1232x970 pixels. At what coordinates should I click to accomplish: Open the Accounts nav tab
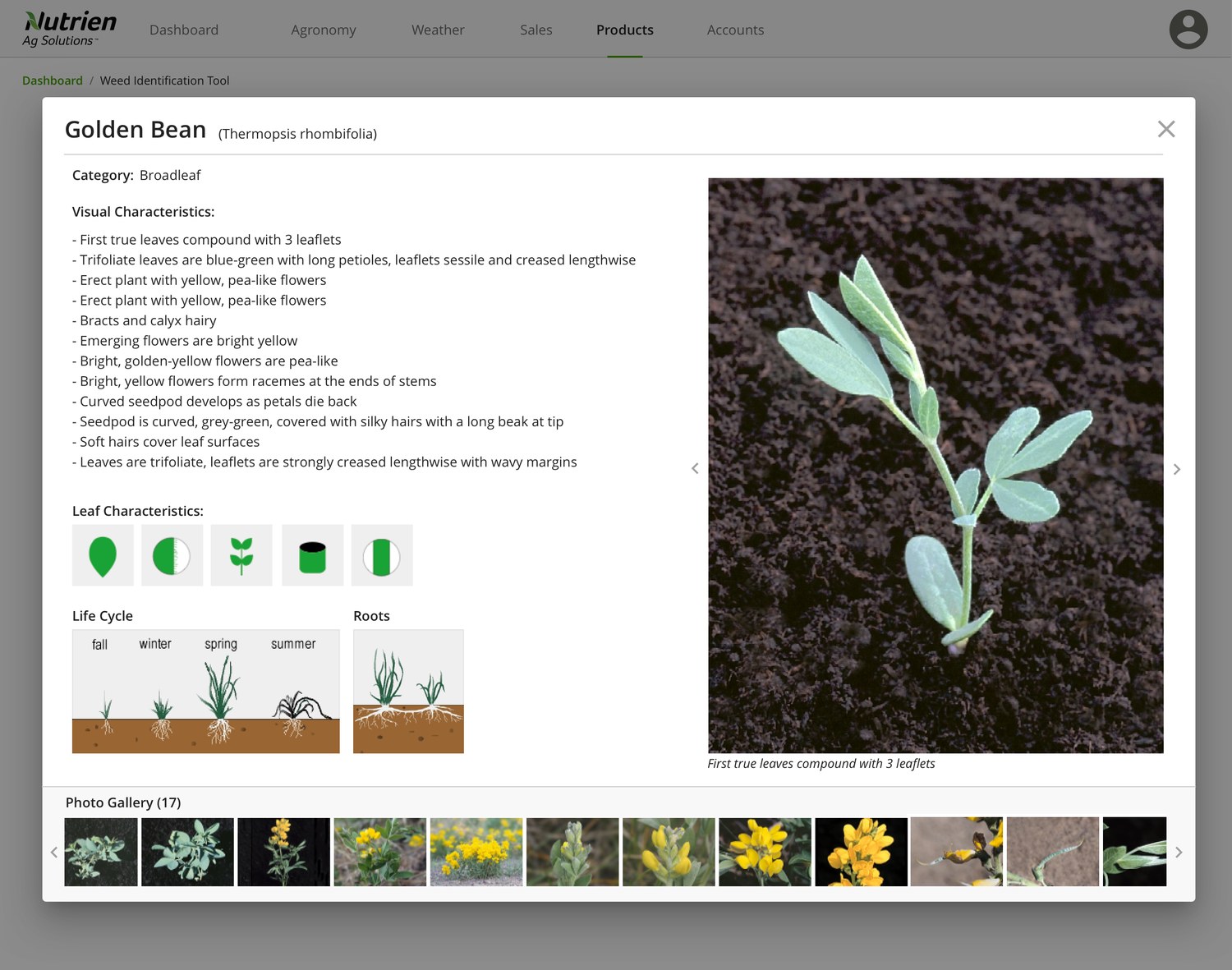736,30
